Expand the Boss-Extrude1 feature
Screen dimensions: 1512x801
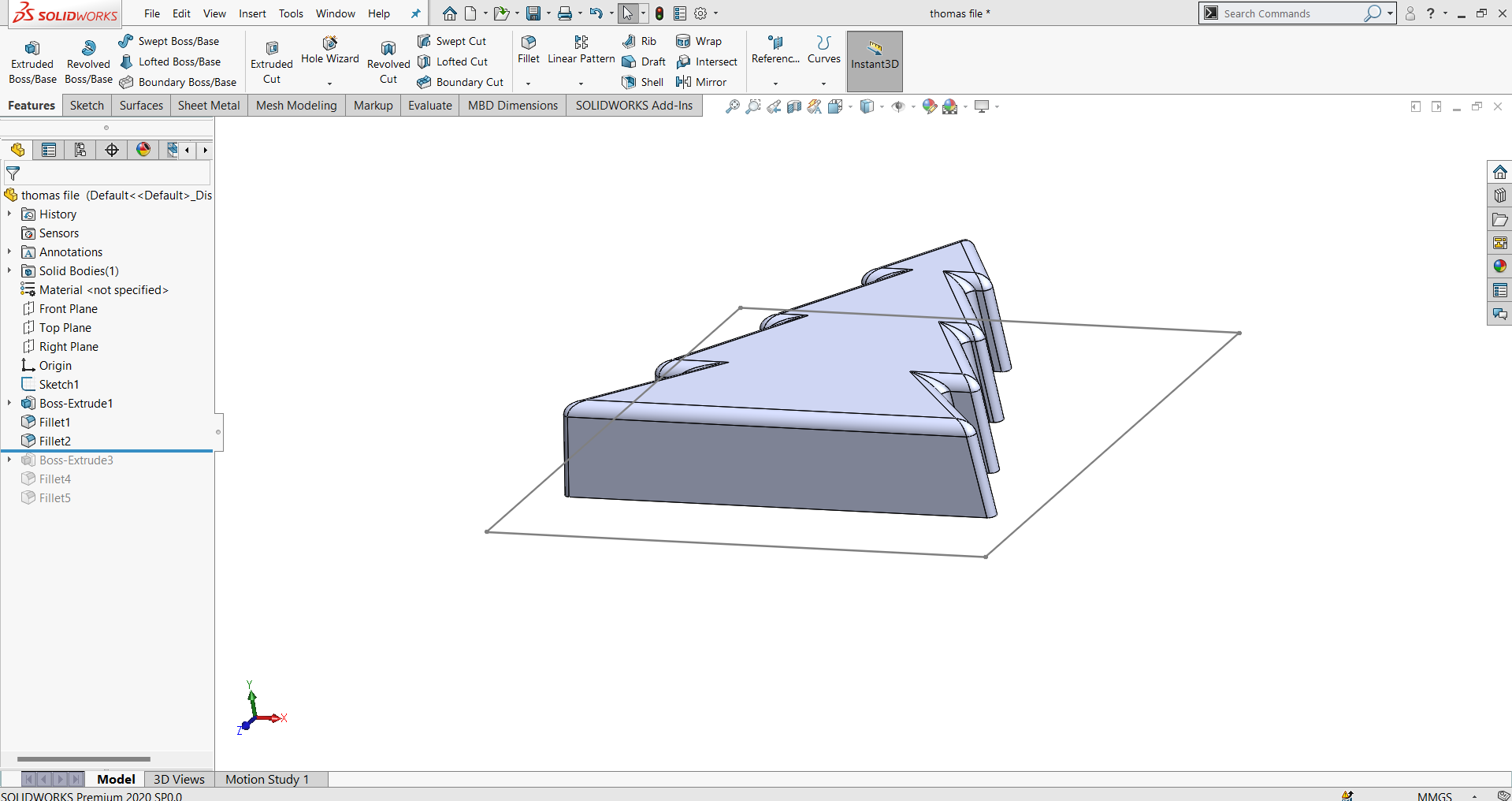tap(9, 404)
